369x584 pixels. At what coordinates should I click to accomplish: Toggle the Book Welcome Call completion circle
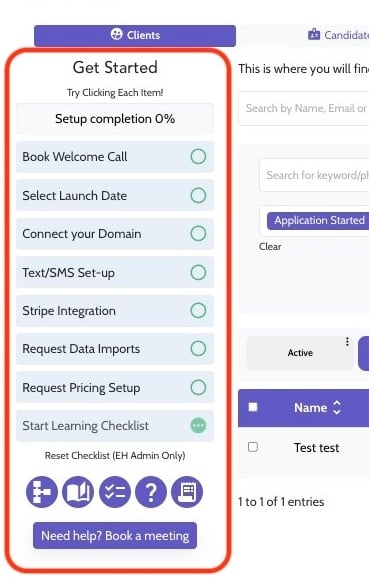tap(198, 156)
